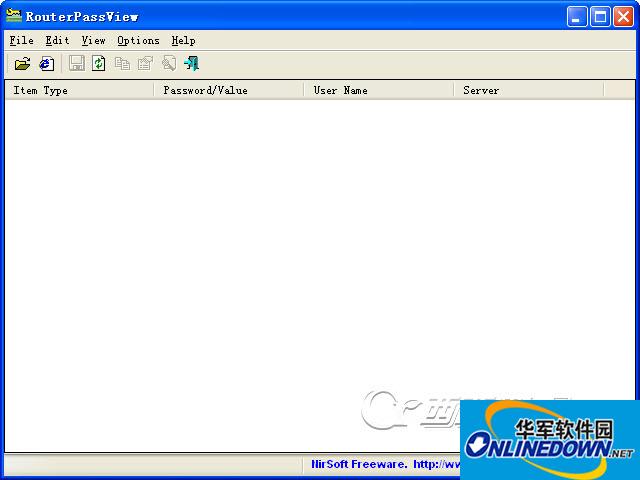
Task: Sort by the User Name column header
Action: pyautogui.click(x=379, y=90)
